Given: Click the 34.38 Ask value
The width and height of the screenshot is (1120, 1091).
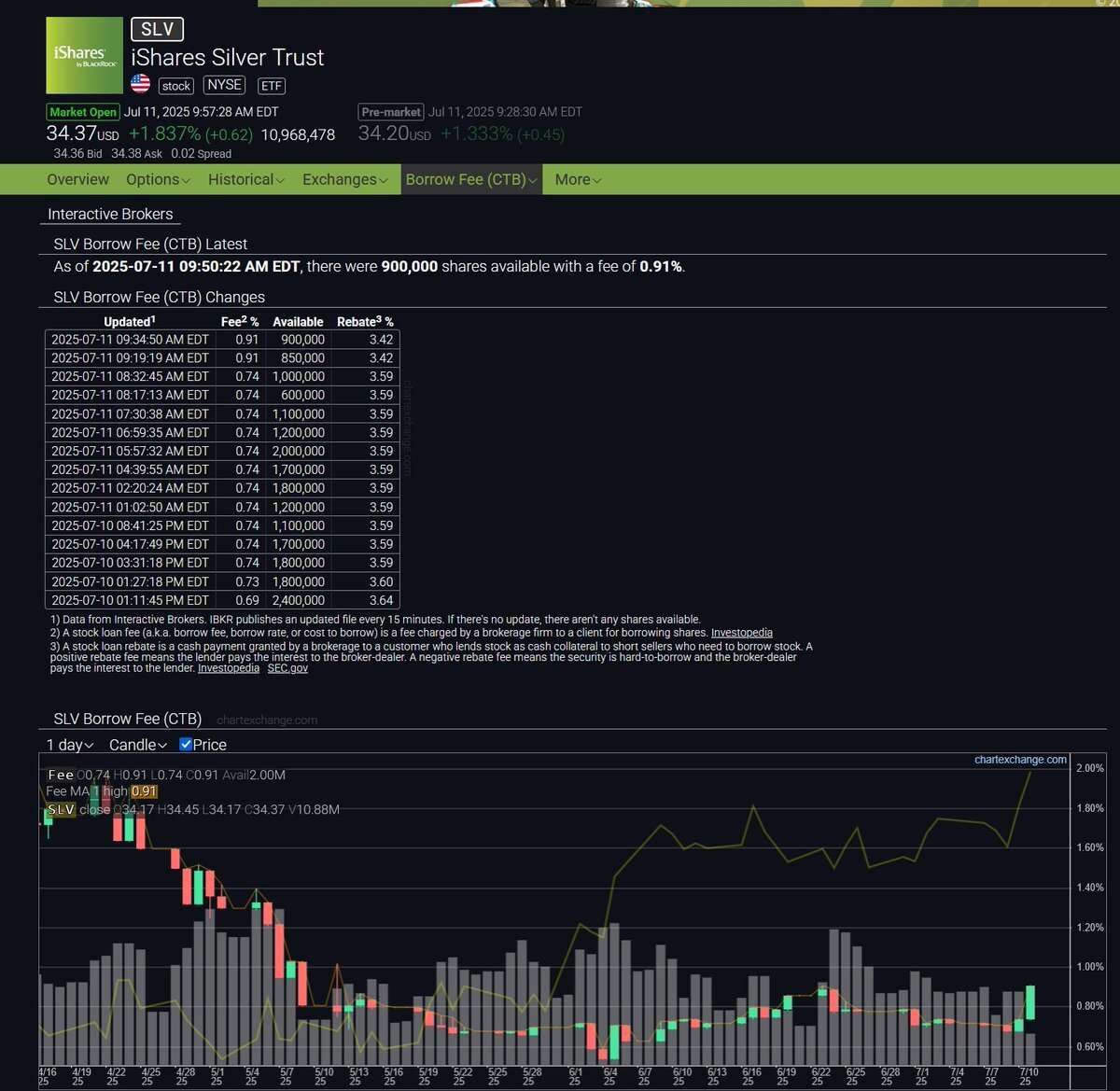Looking at the screenshot, I should click(x=136, y=153).
